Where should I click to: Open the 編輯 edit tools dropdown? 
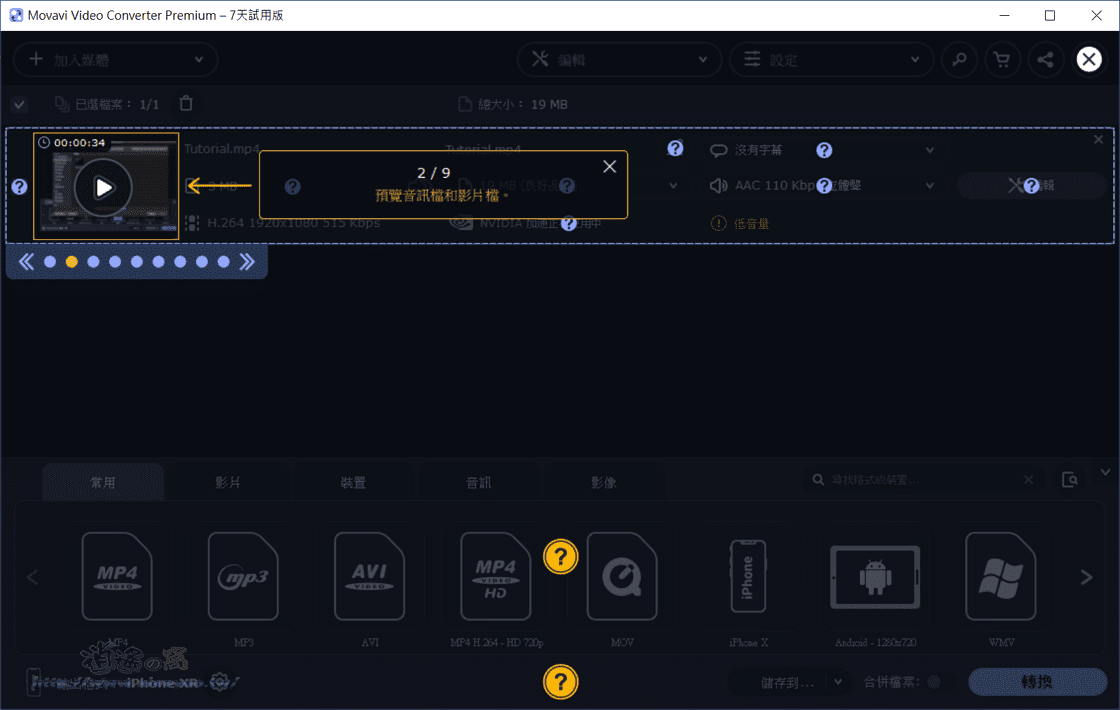[x=618, y=60]
